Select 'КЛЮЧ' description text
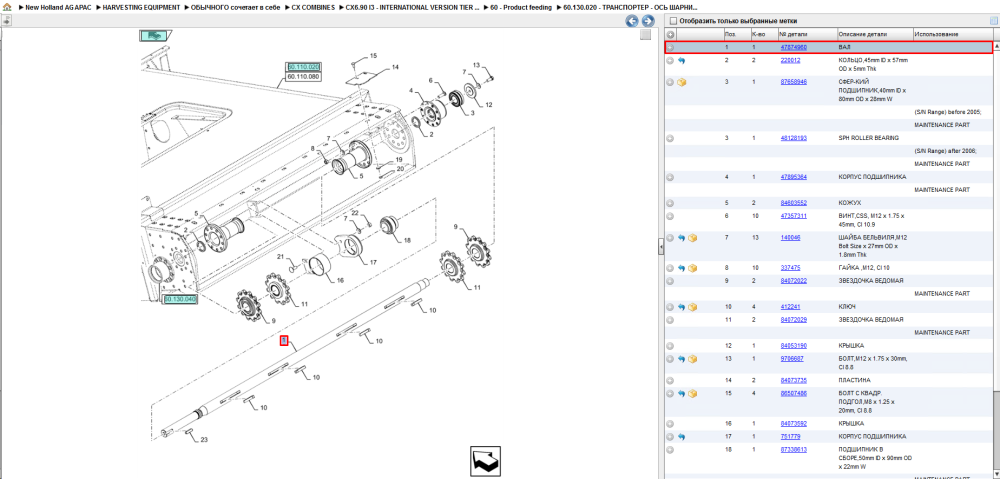Image resolution: width=1000 pixels, height=479 pixels. 847,307
